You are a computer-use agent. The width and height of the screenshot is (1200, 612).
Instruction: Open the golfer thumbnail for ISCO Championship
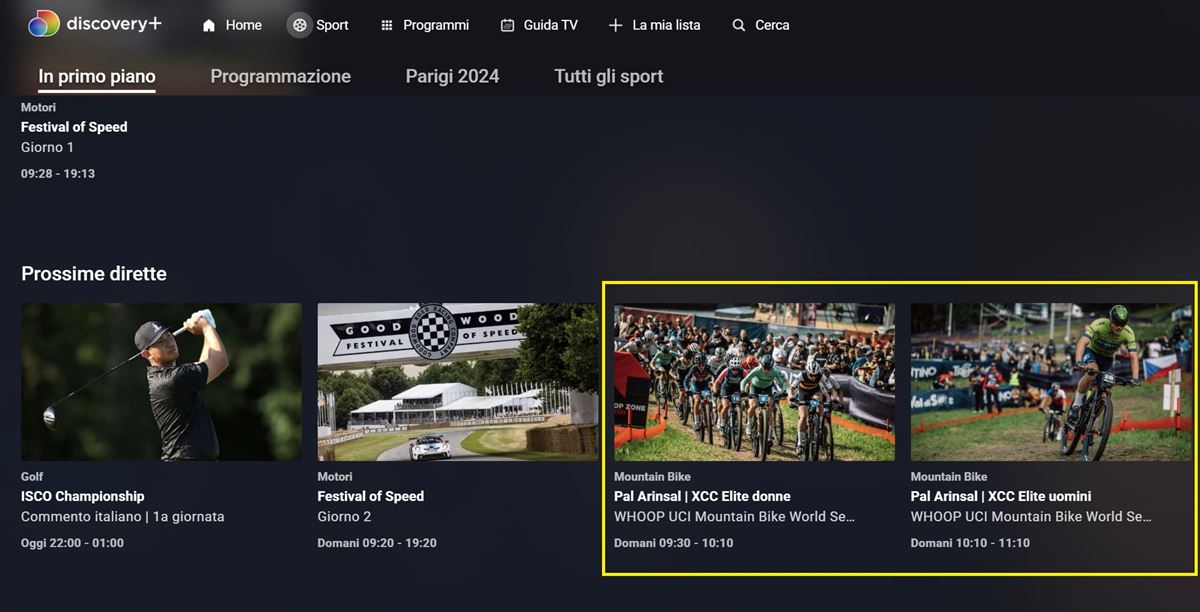[161, 382]
